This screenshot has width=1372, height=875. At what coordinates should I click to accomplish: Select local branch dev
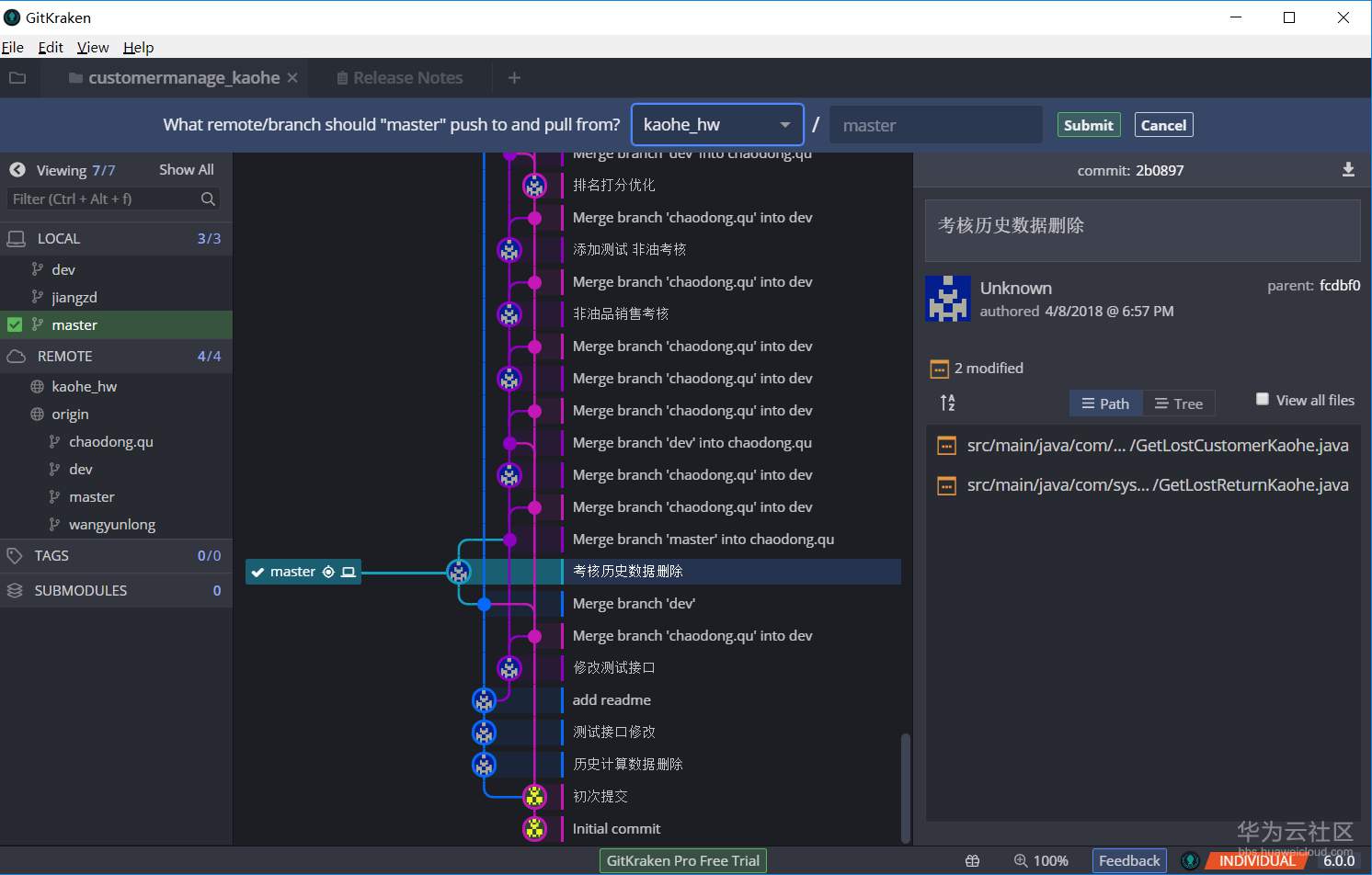(63, 269)
